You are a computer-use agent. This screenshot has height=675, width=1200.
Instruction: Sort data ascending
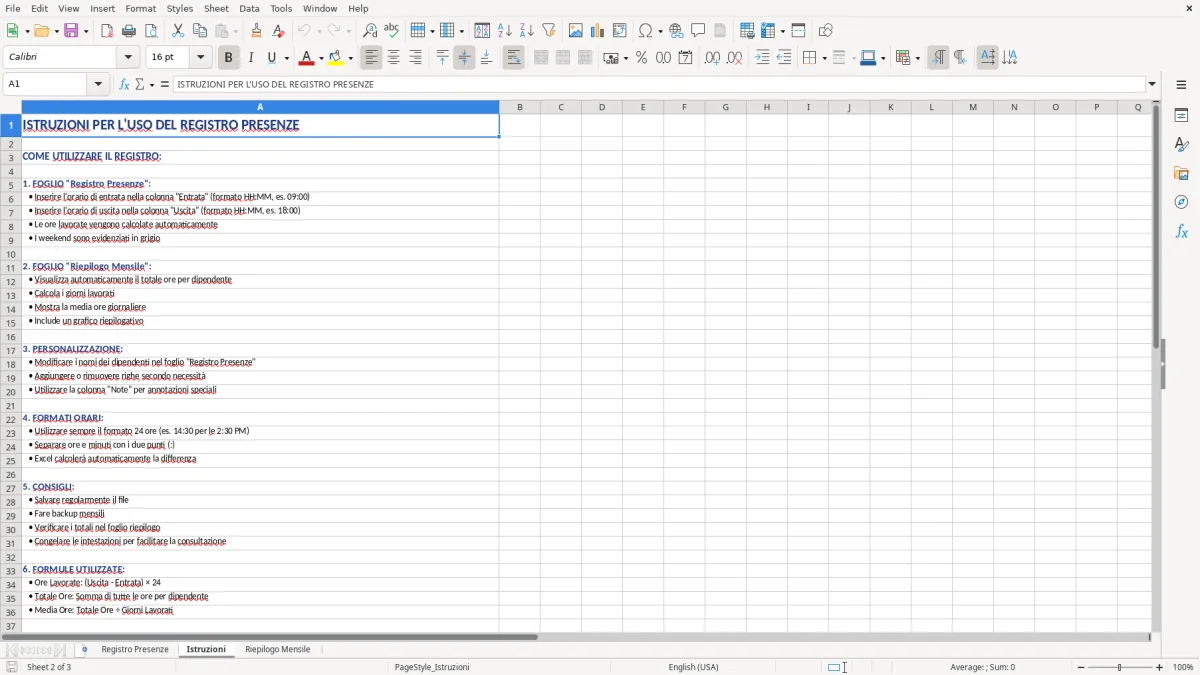click(505, 30)
